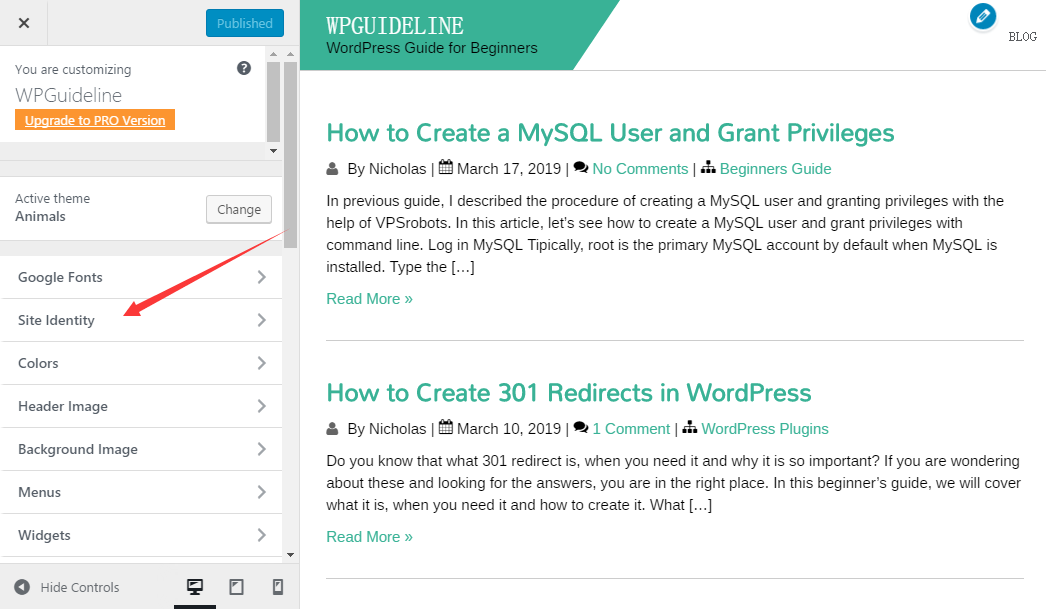Image resolution: width=1046 pixels, height=609 pixels.
Task: Open the Beginners Guide category link
Action: (x=775, y=169)
